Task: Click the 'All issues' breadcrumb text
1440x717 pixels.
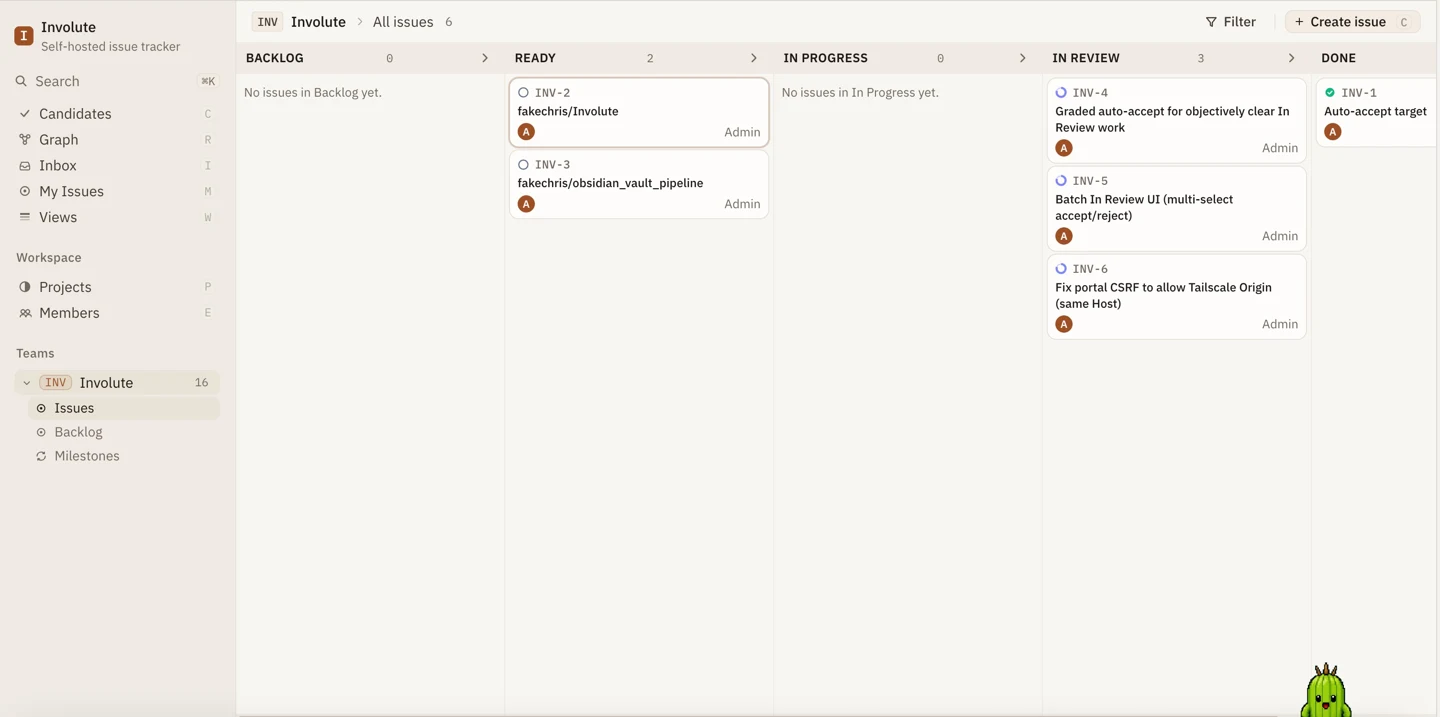Action: [403, 22]
